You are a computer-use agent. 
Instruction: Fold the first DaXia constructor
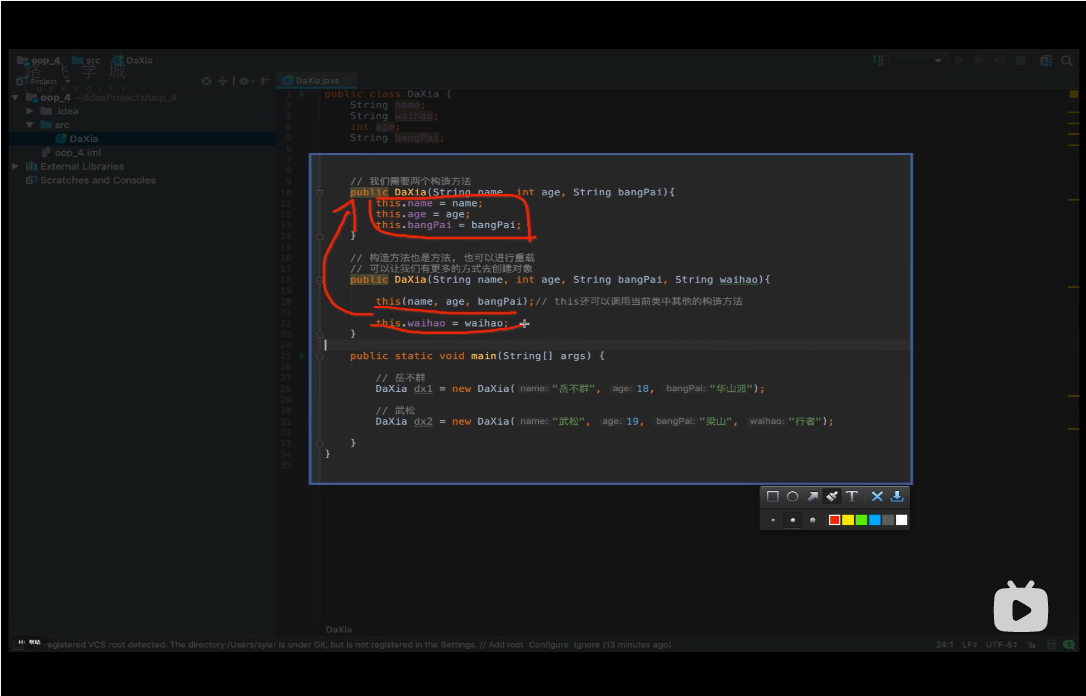(x=320, y=193)
